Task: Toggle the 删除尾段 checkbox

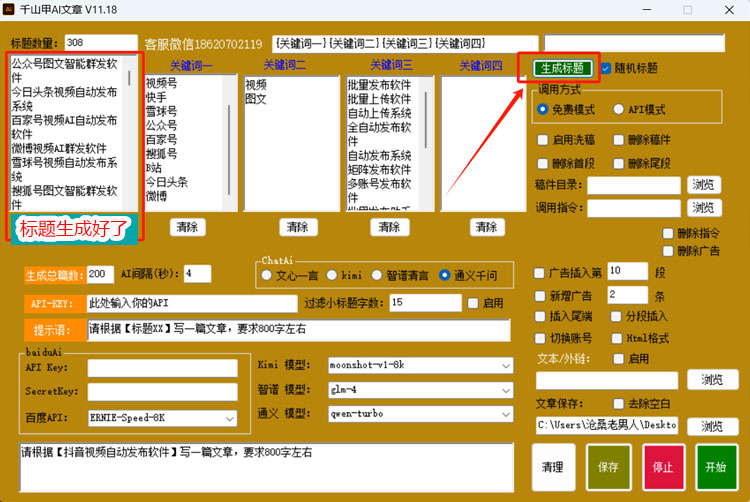Action: point(618,164)
